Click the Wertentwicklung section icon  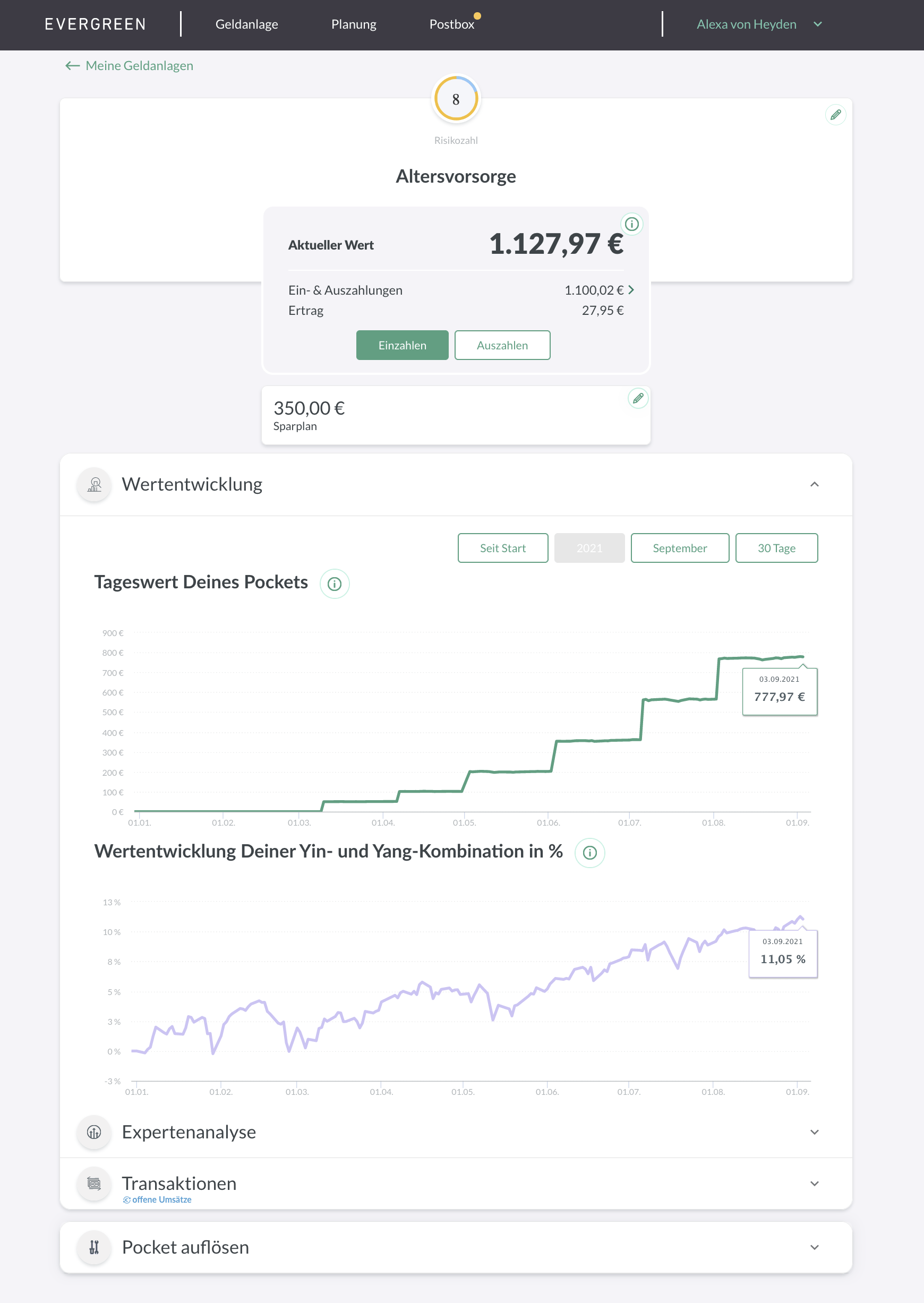click(x=95, y=485)
